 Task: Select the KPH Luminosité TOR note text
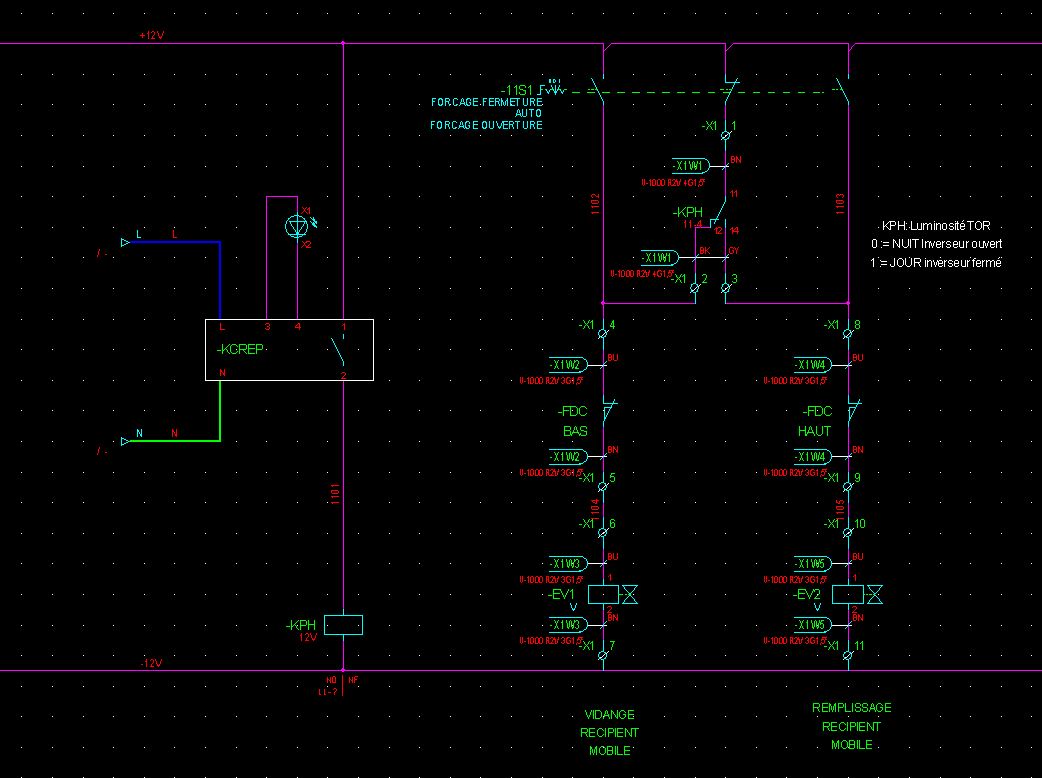click(x=935, y=227)
